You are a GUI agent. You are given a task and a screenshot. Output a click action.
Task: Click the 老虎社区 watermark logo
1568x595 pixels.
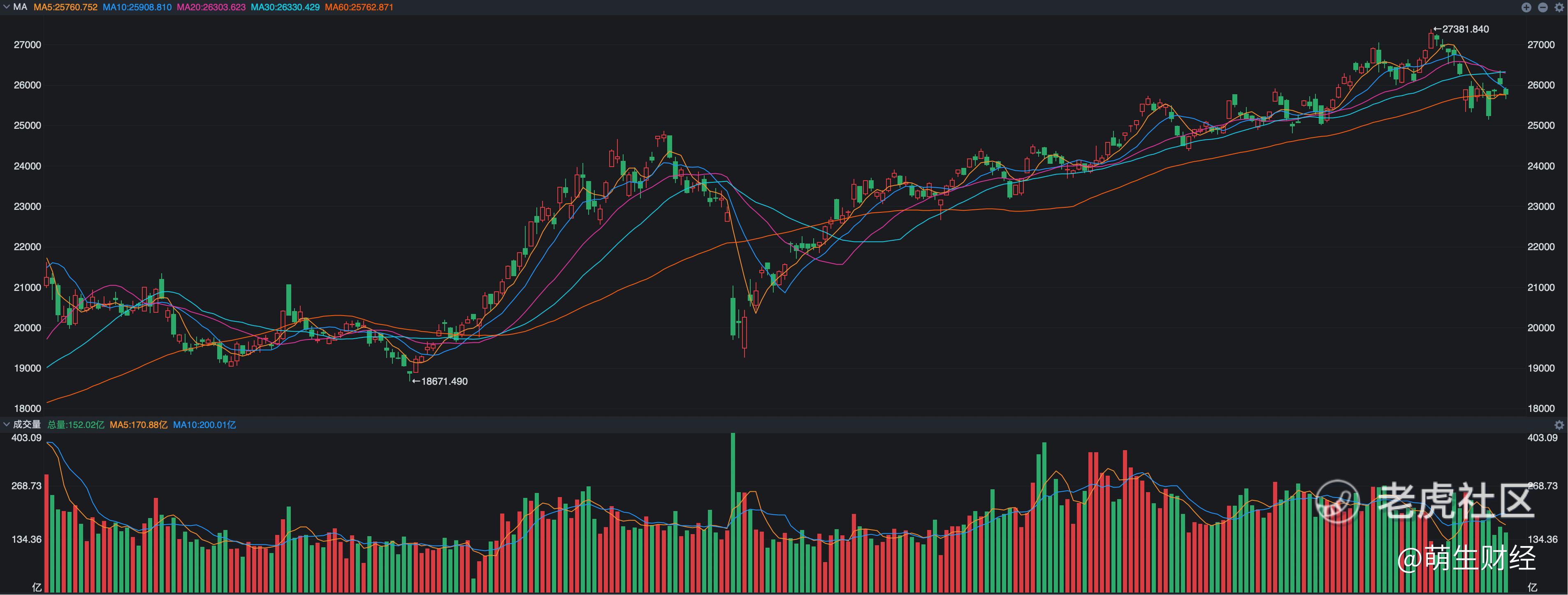(1337, 501)
